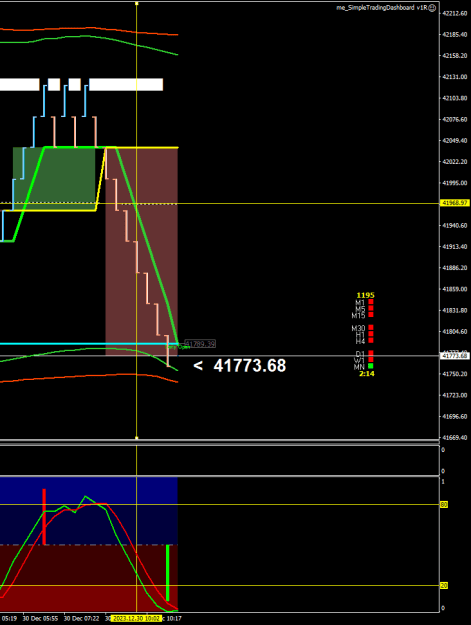The height and width of the screenshot is (625, 471).
Task: Click the '30 Dec 07:22' time label
Action: tap(81, 619)
